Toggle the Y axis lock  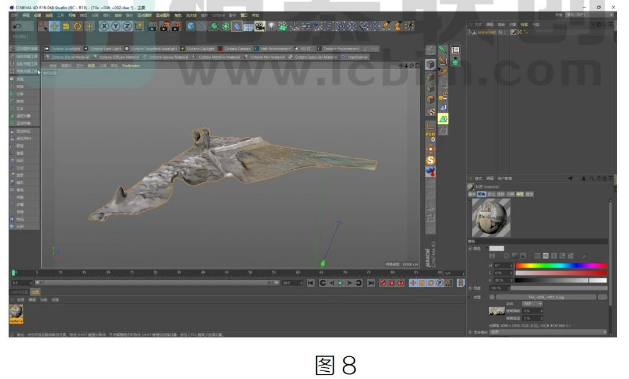coord(116,26)
